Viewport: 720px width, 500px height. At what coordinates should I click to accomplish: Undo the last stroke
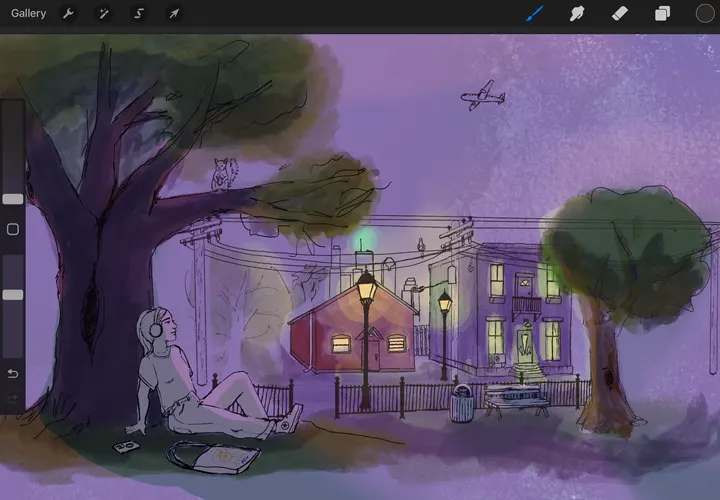click(13, 374)
